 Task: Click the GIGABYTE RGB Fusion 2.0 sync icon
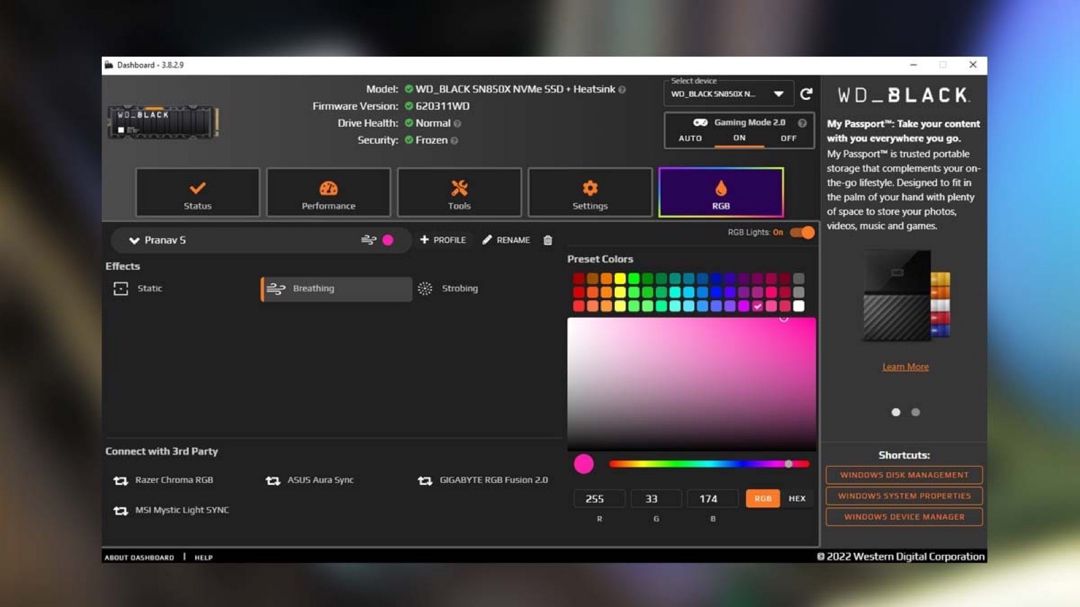[425, 480]
